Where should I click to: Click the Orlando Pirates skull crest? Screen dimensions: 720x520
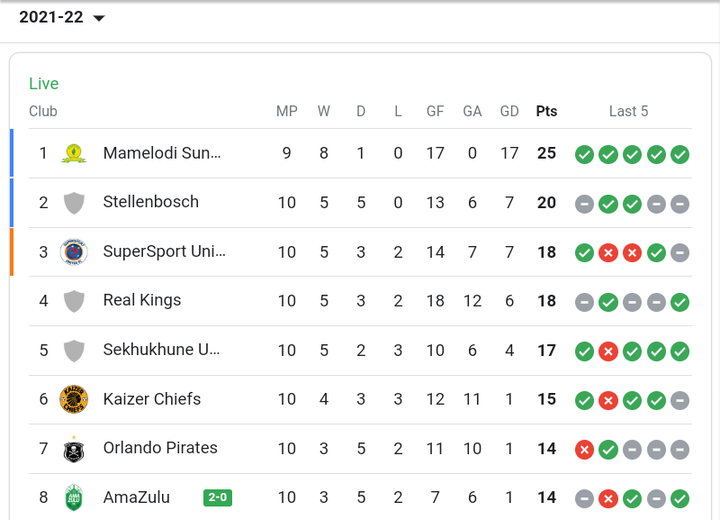(74, 449)
